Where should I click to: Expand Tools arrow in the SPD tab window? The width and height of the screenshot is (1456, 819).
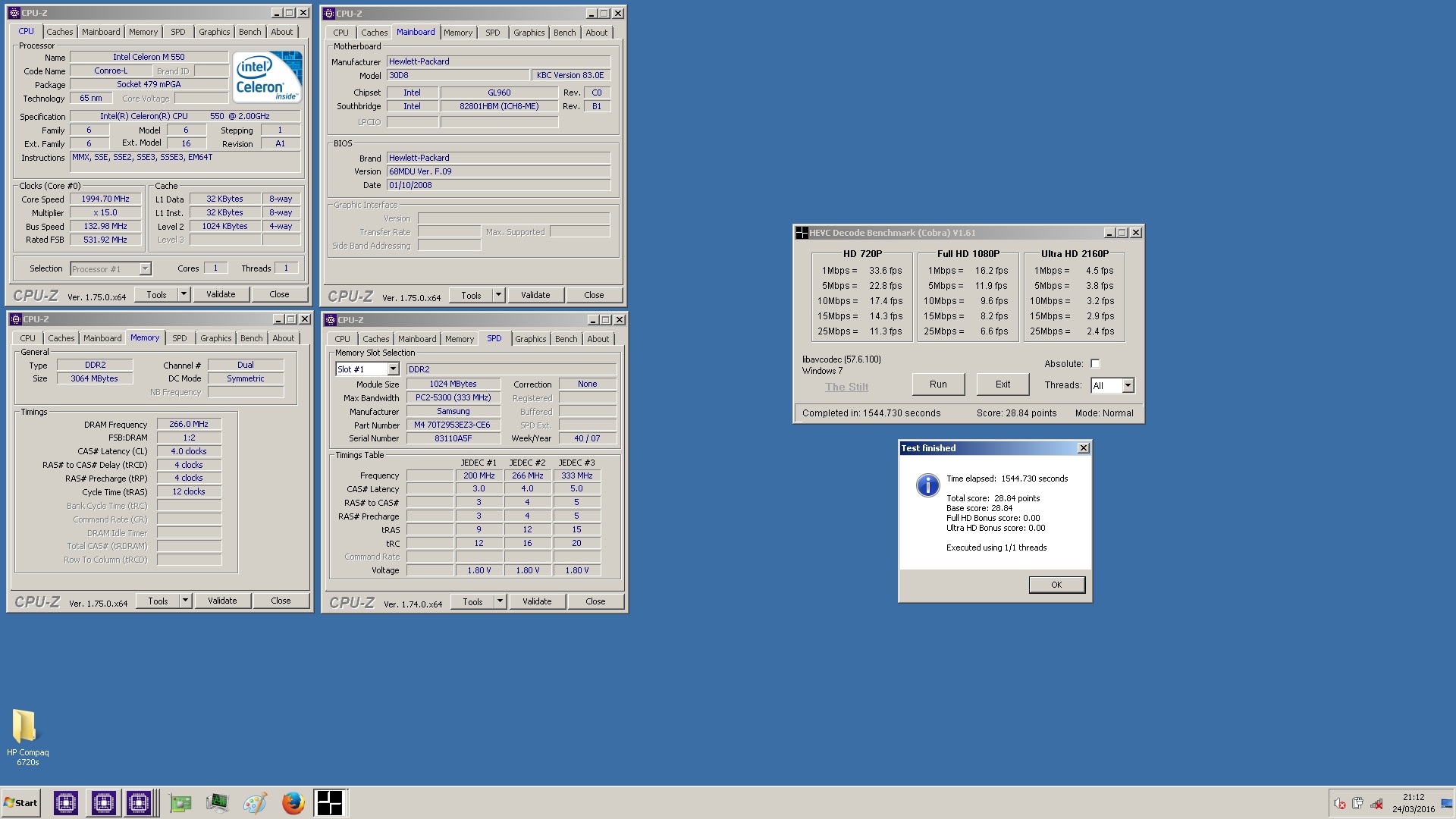tap(500, 601)
